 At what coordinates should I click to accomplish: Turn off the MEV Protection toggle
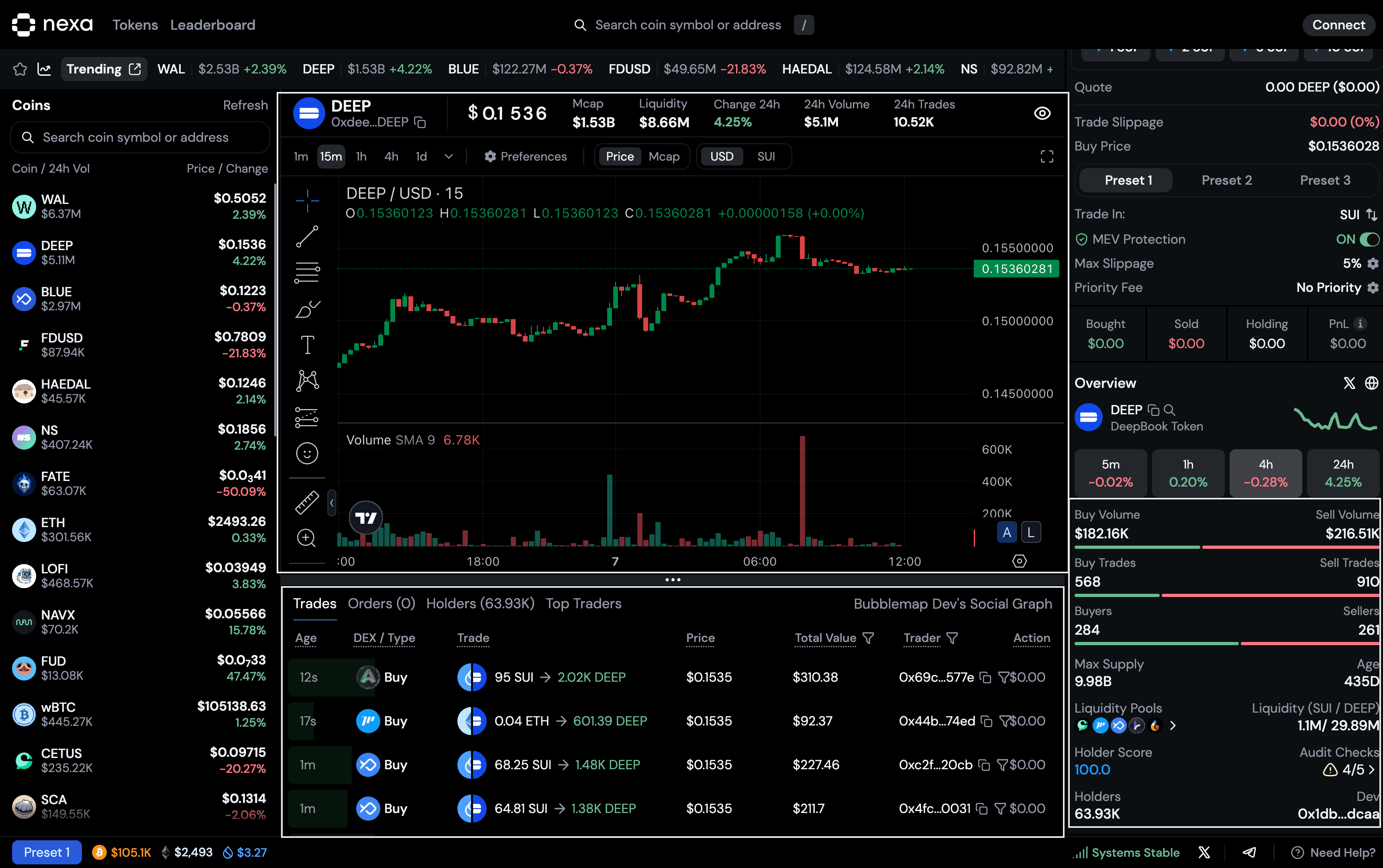click(x=1367, y=239)
